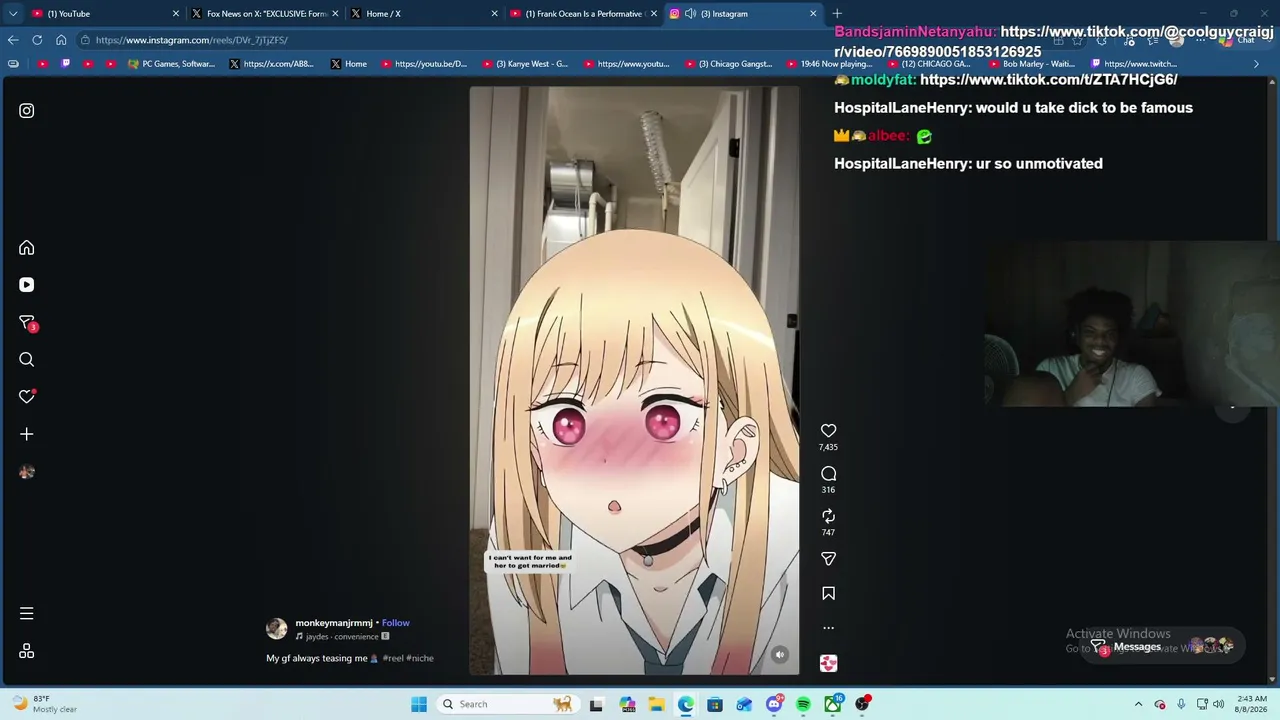This screenshot has width=1280, height=720.
Task: Close the Home / X tab
Action: pyautogui.click(x=494, y=14)
